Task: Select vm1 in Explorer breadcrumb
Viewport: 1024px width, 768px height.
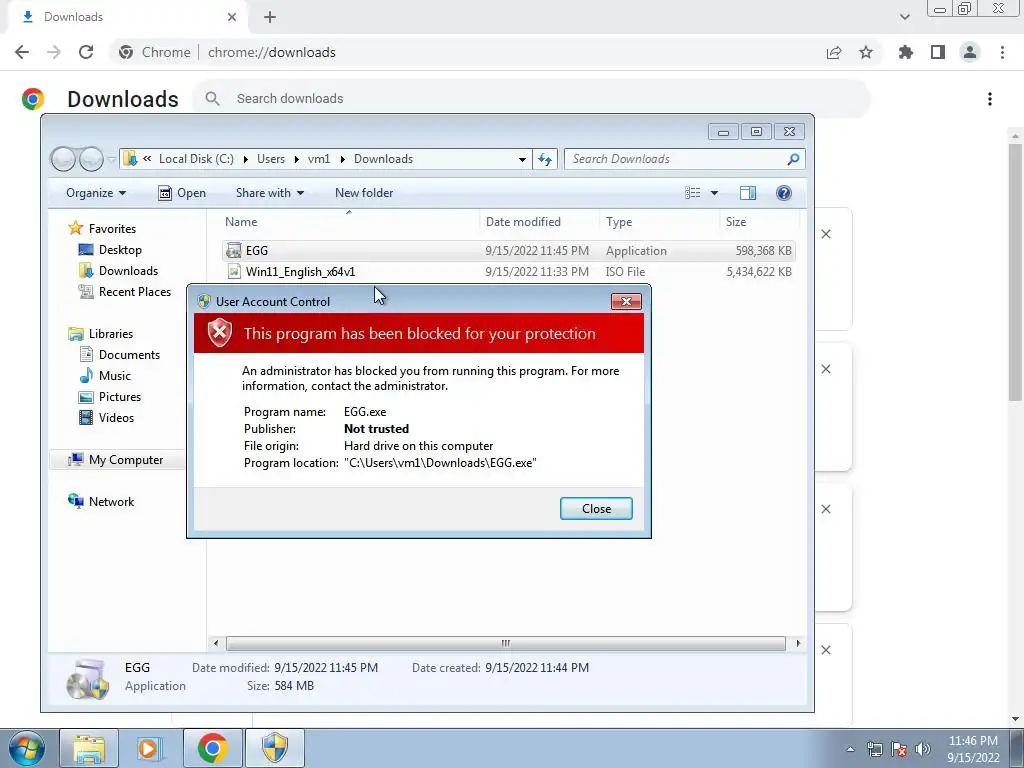Action: [x=319, y=159]
